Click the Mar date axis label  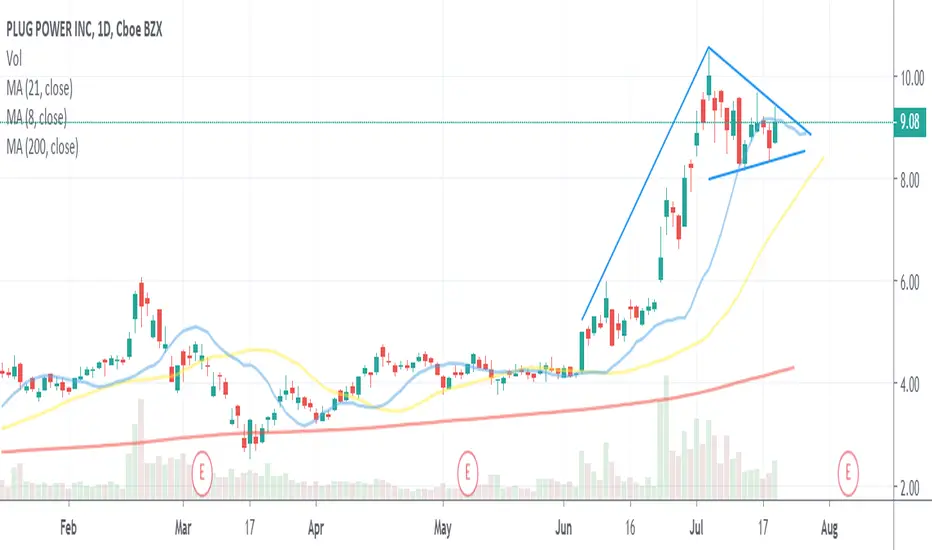(x=183, y=528)
